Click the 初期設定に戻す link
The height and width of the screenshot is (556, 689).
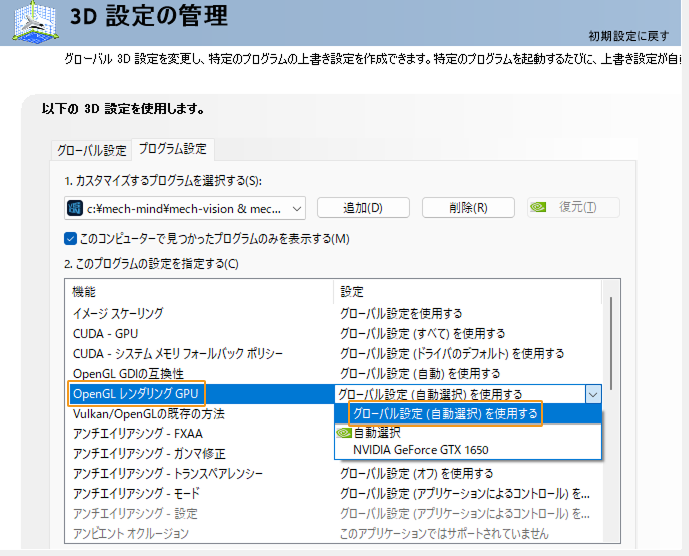[629, 36]
